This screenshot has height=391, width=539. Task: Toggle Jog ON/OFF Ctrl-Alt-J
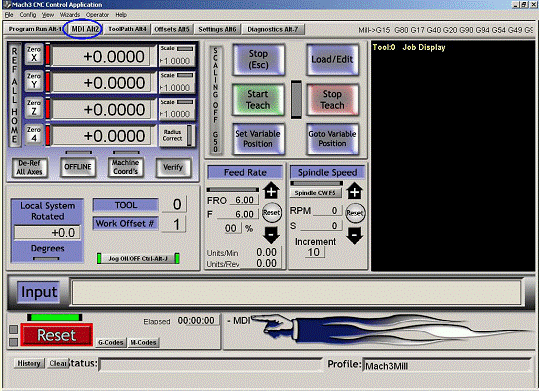(138, 259)
